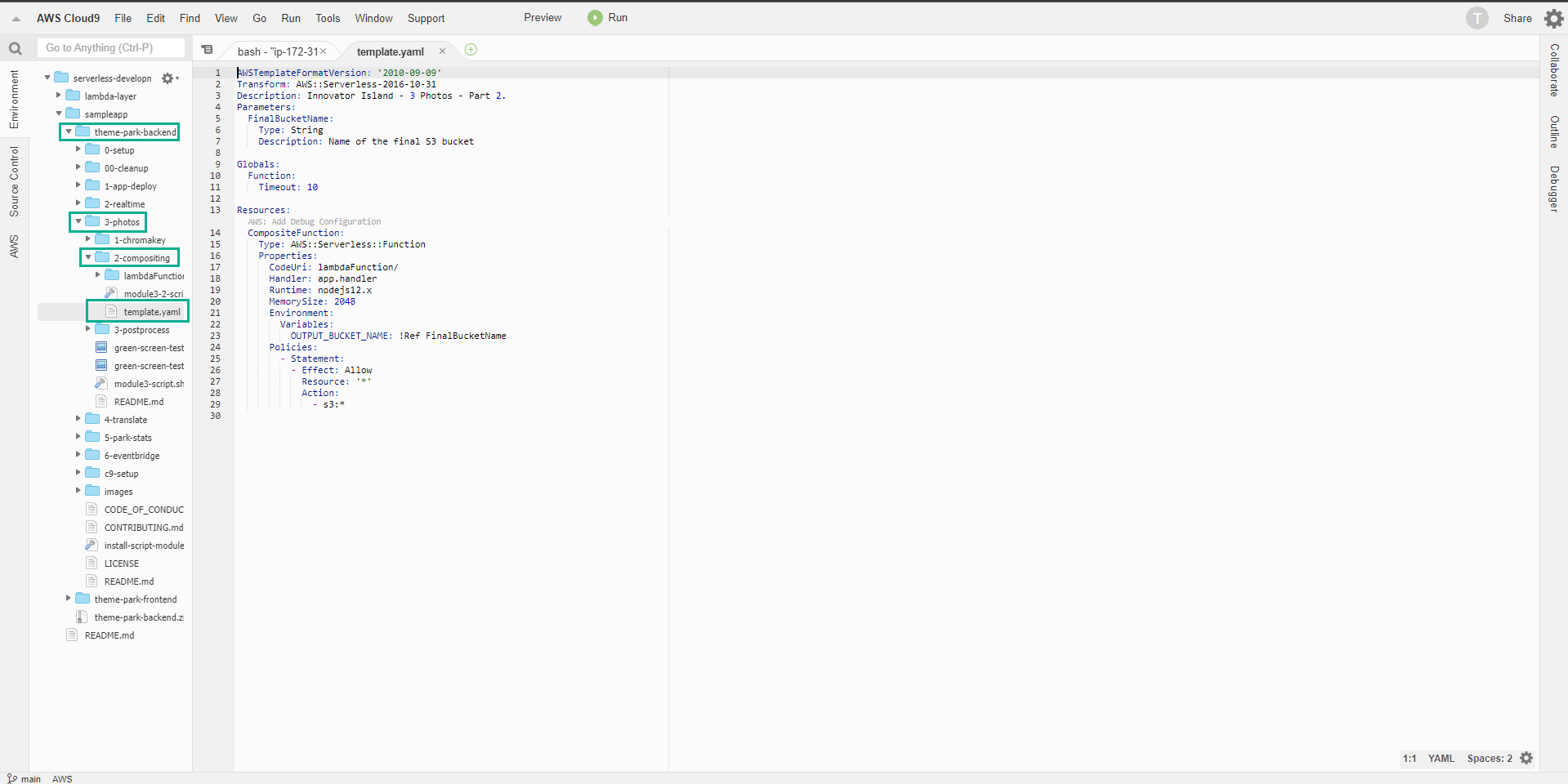Click the theme-park-backend zip file icon
Image resolution: width=1568 pixels, height=784 pixels.
click(x=82, y=617)
